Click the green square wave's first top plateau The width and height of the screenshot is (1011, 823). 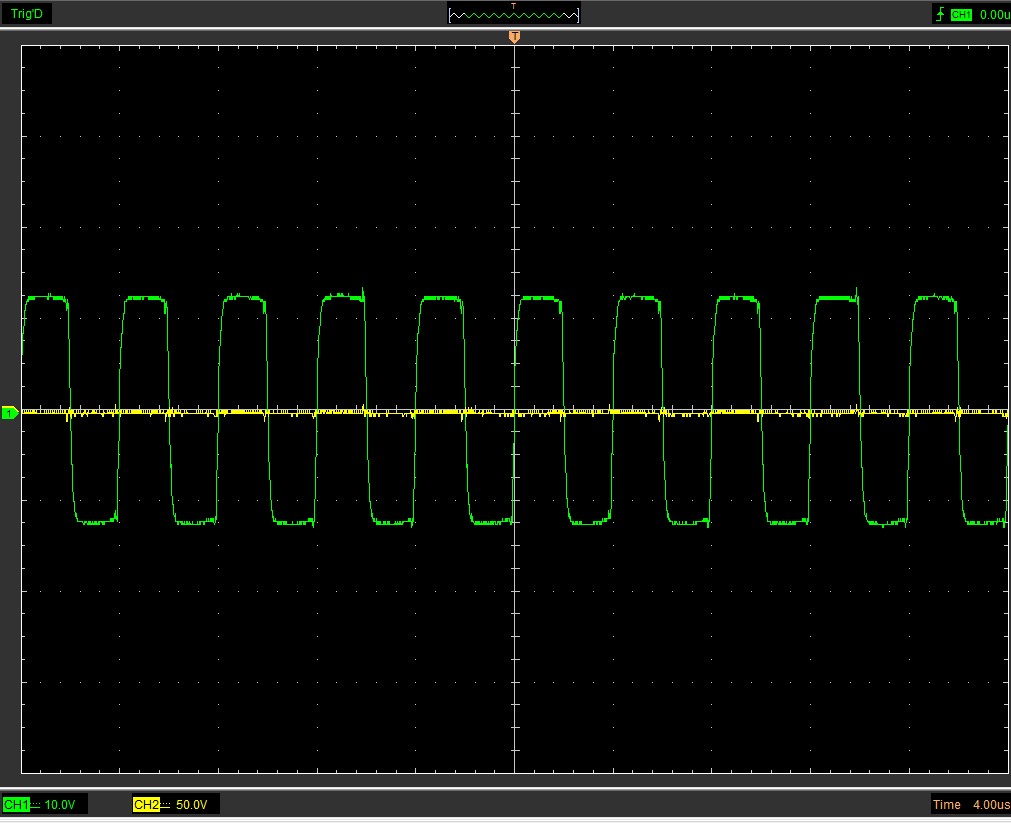pos(45,297)
